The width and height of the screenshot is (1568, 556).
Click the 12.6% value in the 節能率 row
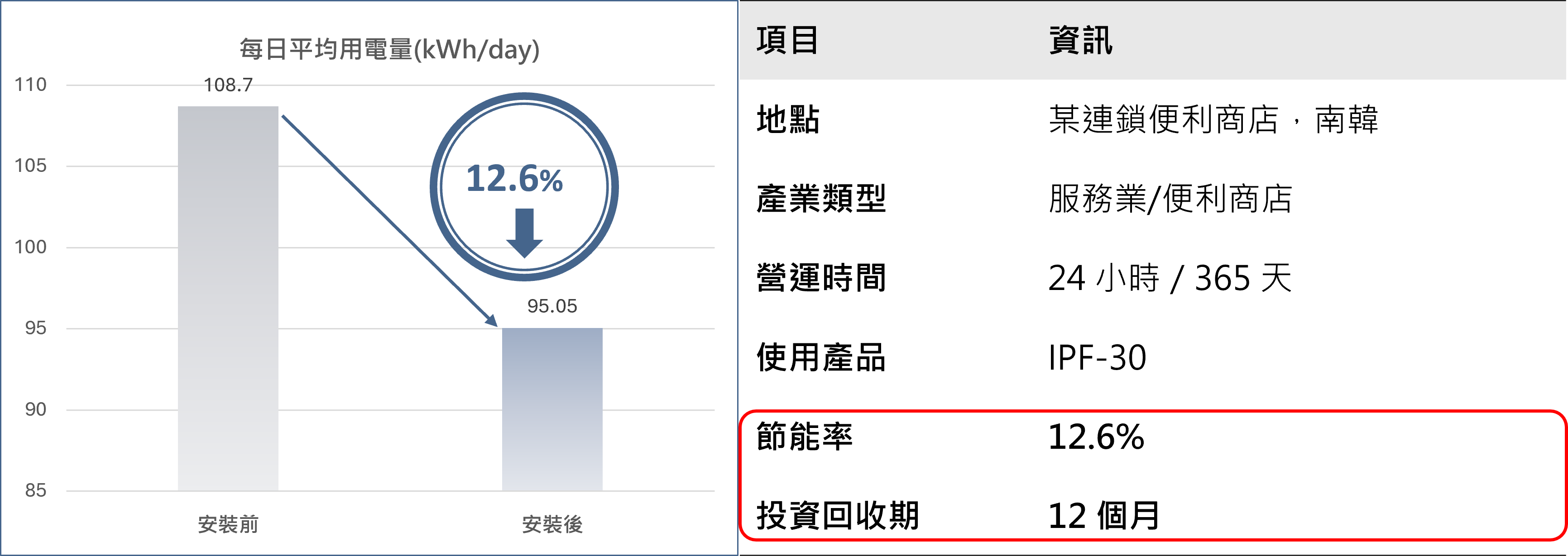[1096, 437]
